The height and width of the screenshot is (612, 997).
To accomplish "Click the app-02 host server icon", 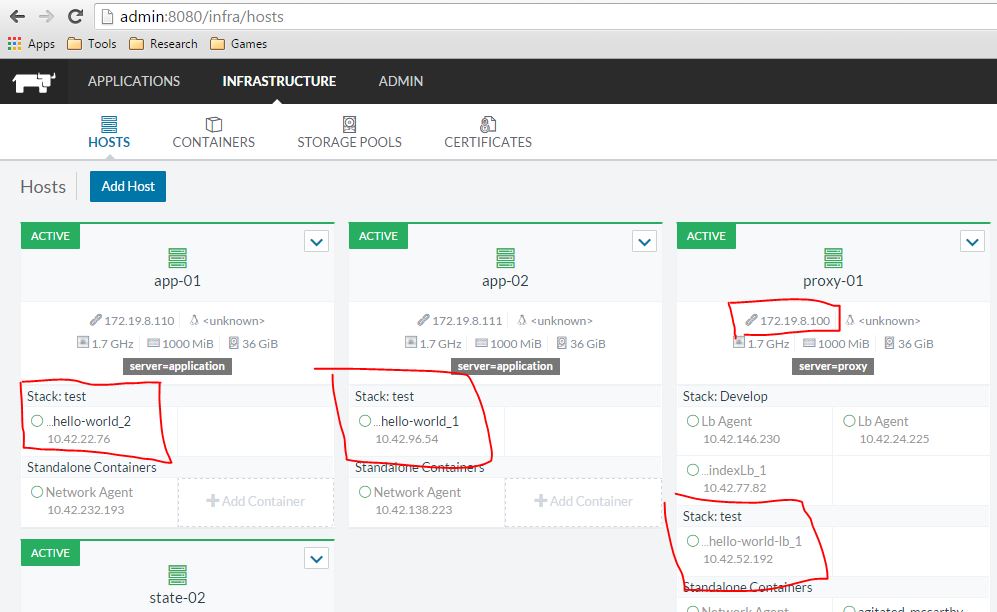I will tap(505, 258).
